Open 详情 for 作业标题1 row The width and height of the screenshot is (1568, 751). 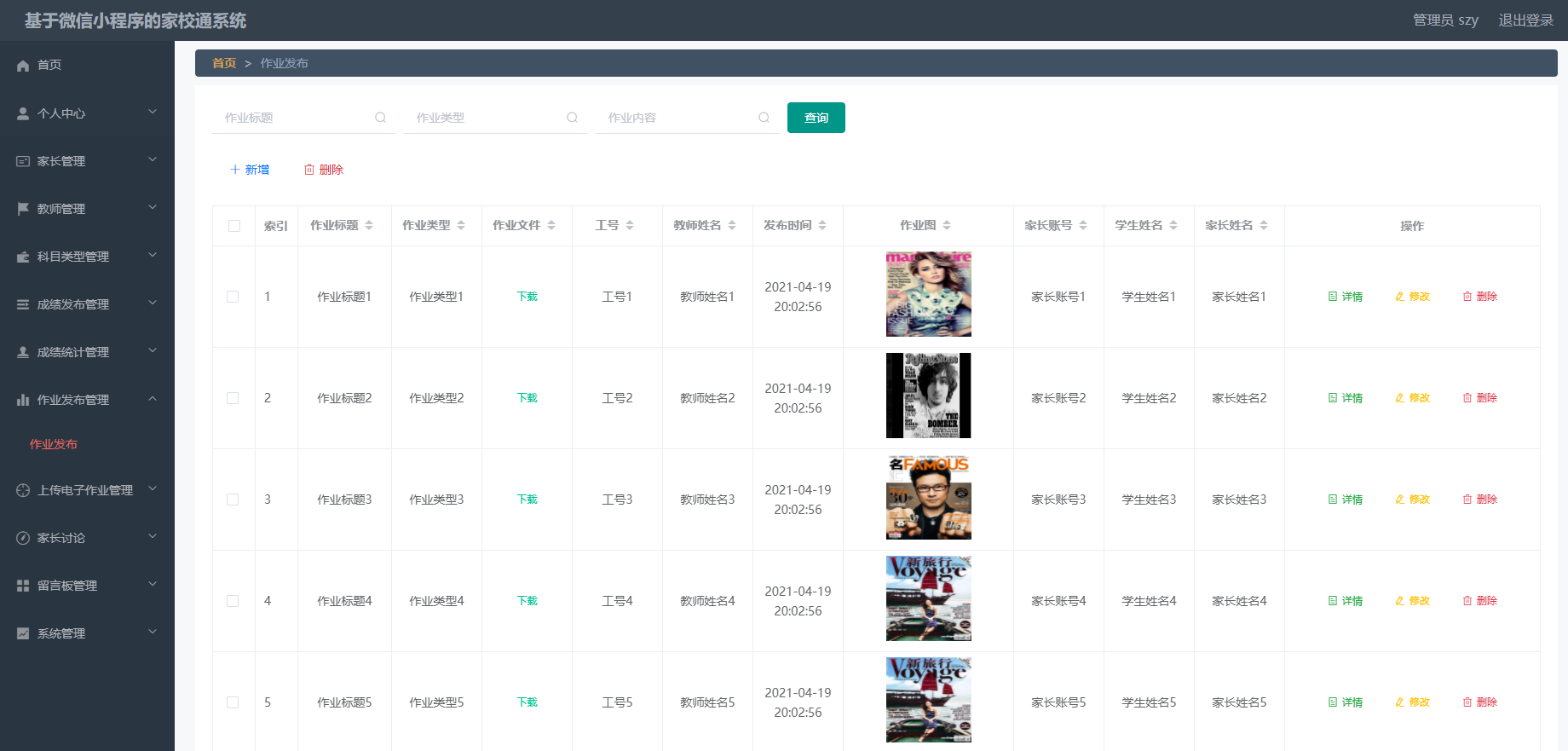click(x=1346, y=297)
